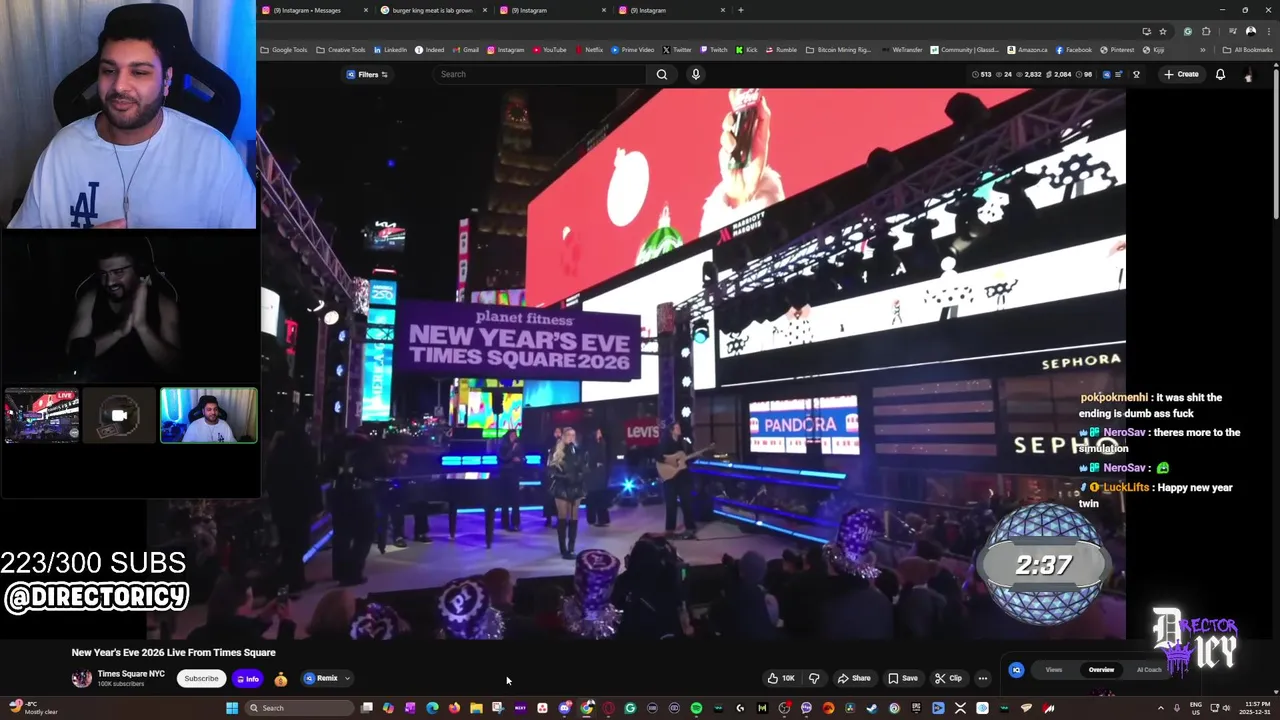Open File Explorer from the taskbar
Viewport: 1280px width, 720px height.
click(477, 708)
